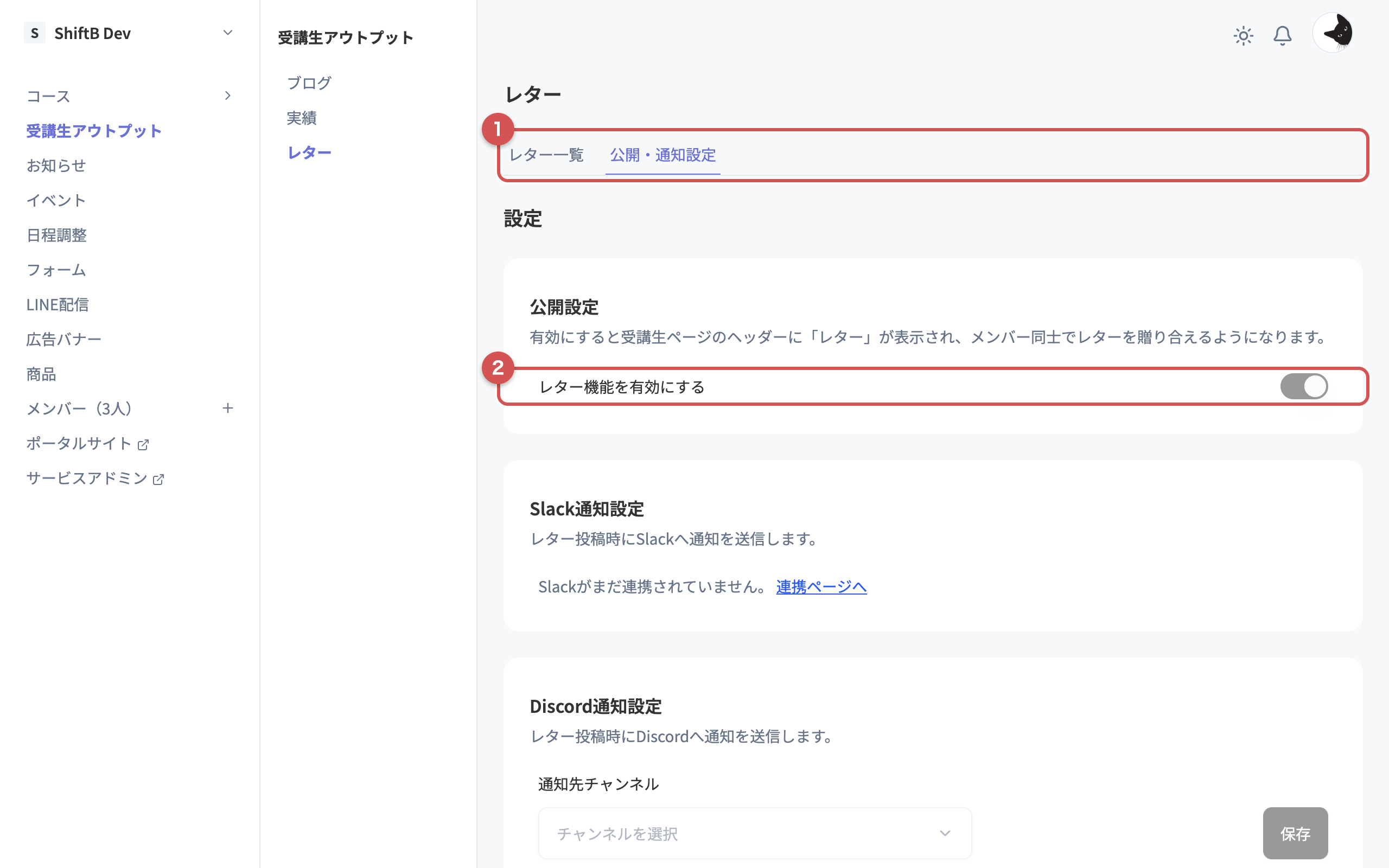The height and width of the screenshot is (868, 1389).
Task: Click the Discord通知設定 heading
Action: click(595, 706)
